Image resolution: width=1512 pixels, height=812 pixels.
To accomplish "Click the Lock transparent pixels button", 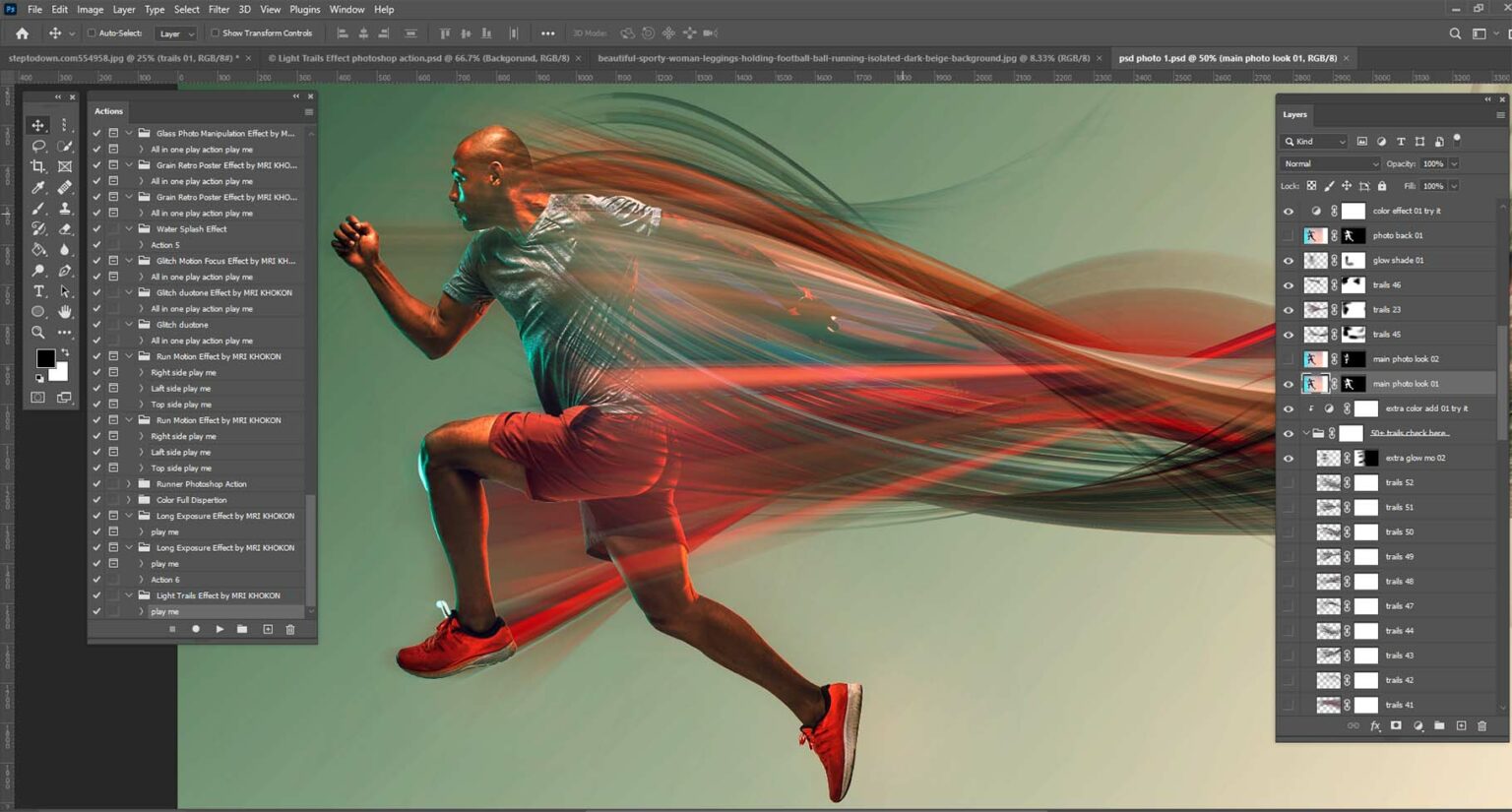I will coord(1310,185).
